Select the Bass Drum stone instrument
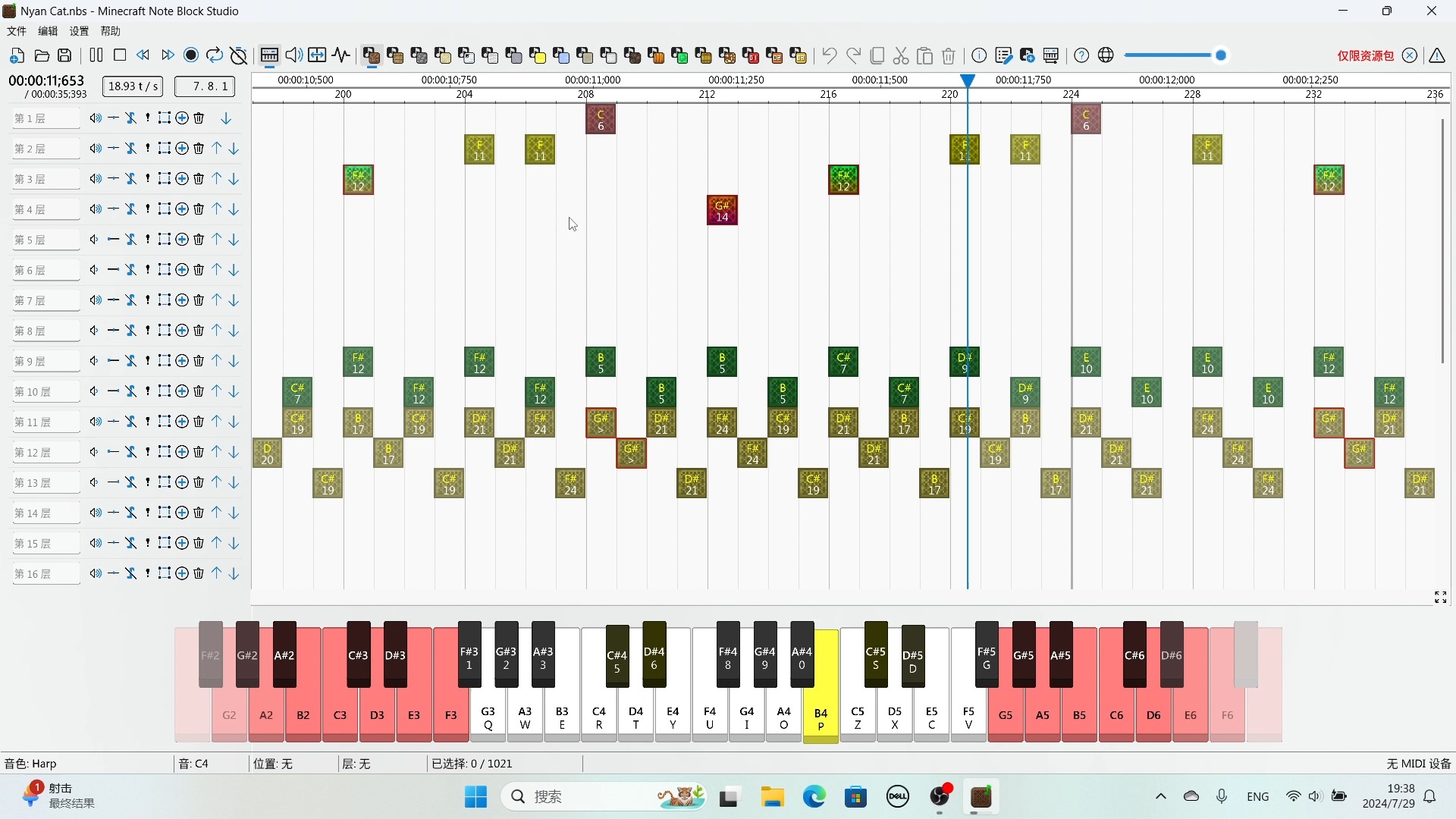Image resolution: width=1456 pixels, height=819 pixels. click(x=419, y=55)
